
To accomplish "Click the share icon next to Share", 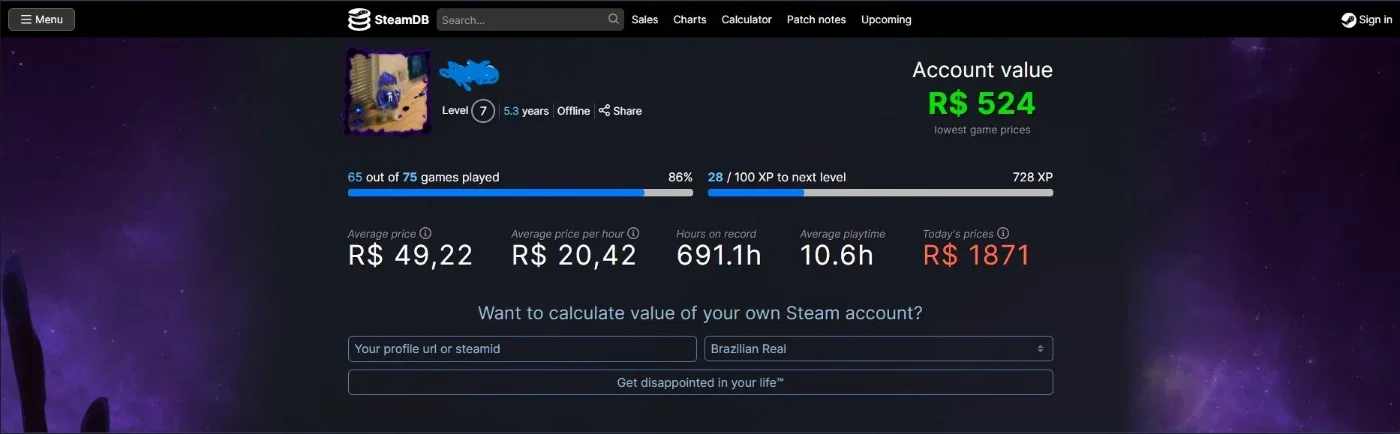I will [604, 111].
